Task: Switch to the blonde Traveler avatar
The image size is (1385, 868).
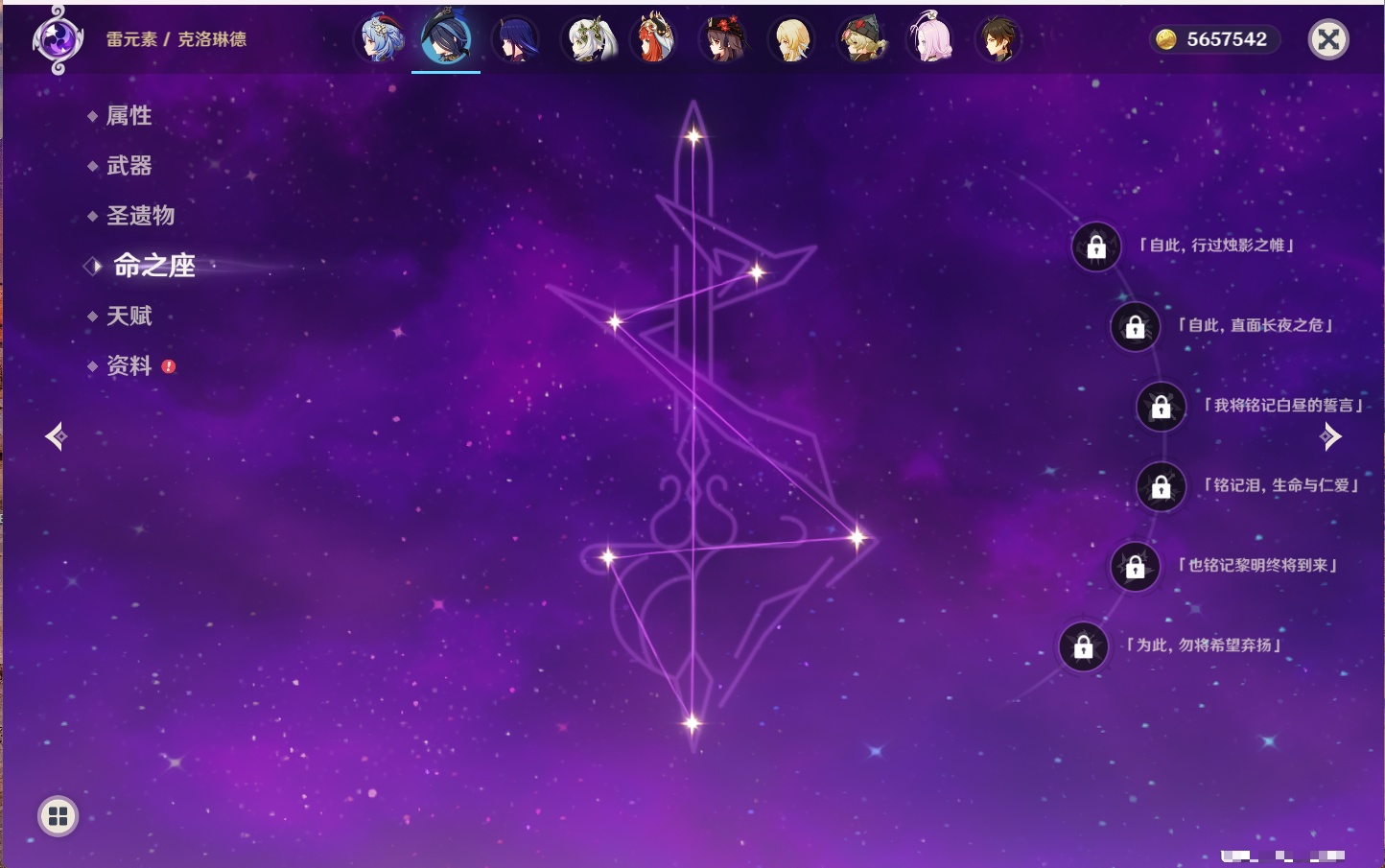Action: point(791,39)
